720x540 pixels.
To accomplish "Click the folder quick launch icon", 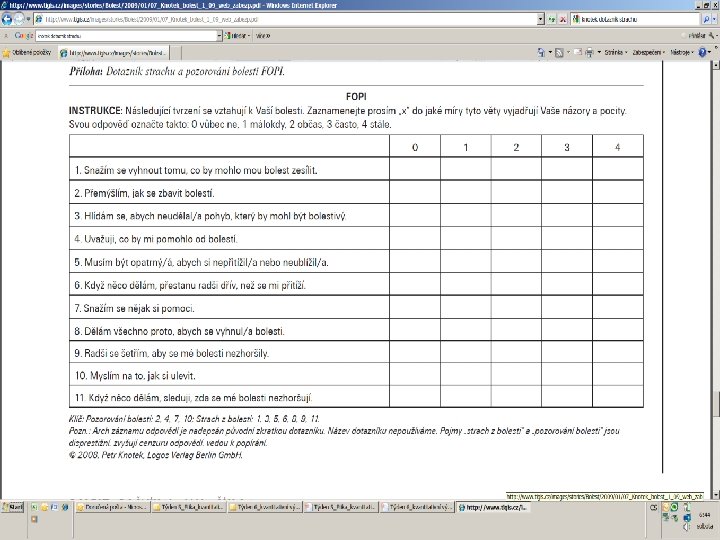I will (x=45, y=507).
